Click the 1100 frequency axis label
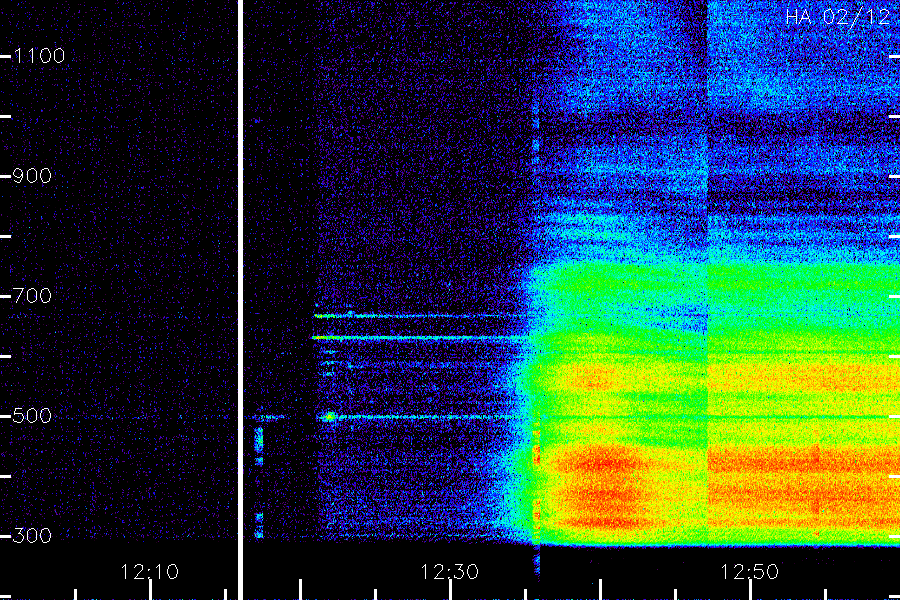Screen dimensions: 900x600 (x=39, y=56)
